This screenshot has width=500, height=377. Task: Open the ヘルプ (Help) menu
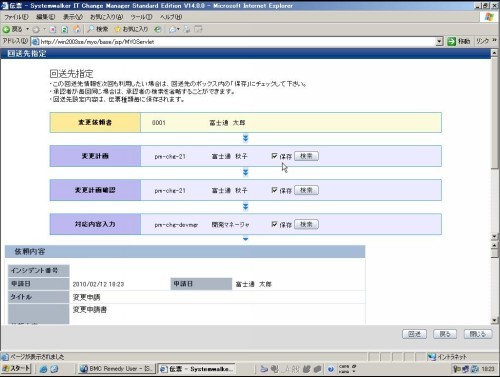(x=171, y=17)
